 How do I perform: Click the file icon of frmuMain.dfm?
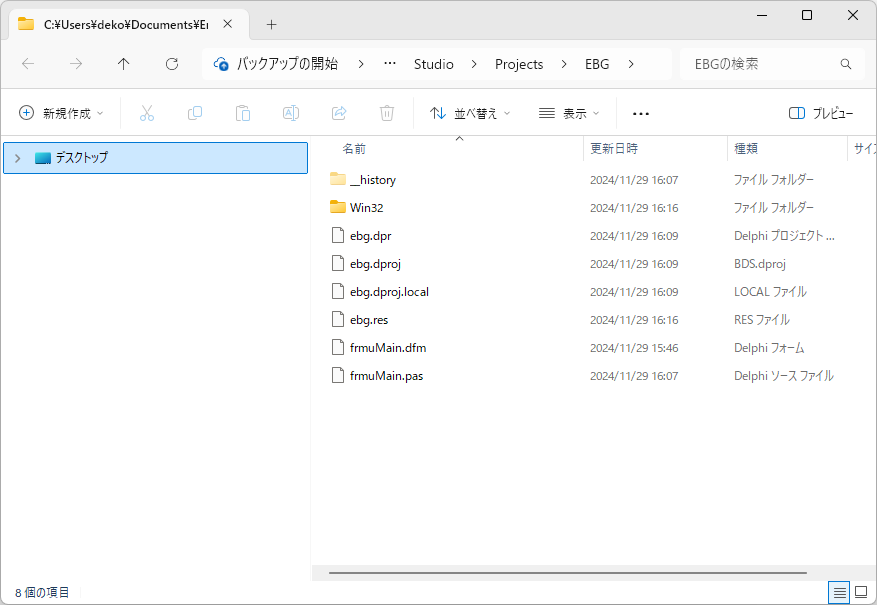[x=337, y=347]
